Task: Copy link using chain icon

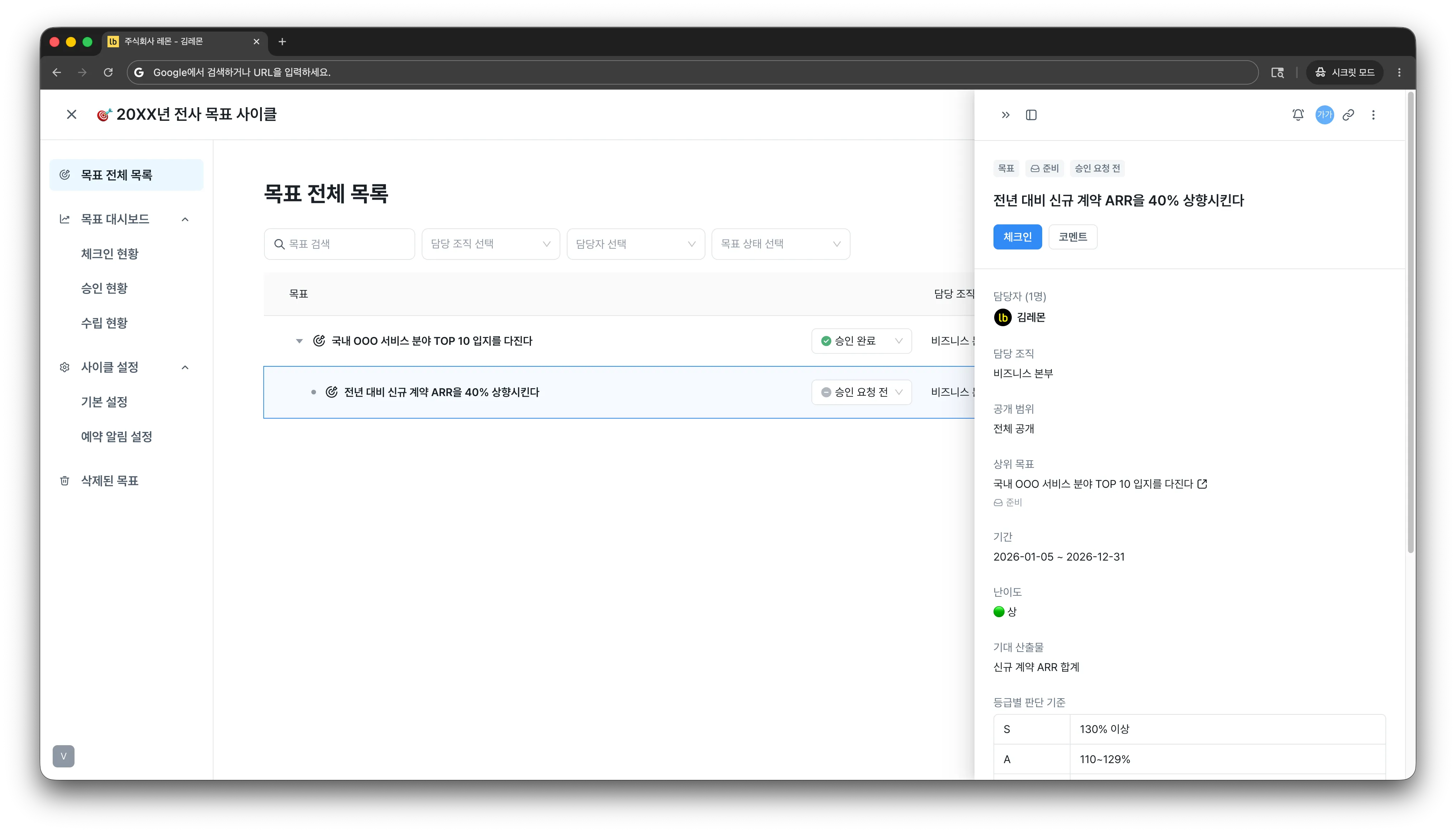Action: click(1349, 115)
